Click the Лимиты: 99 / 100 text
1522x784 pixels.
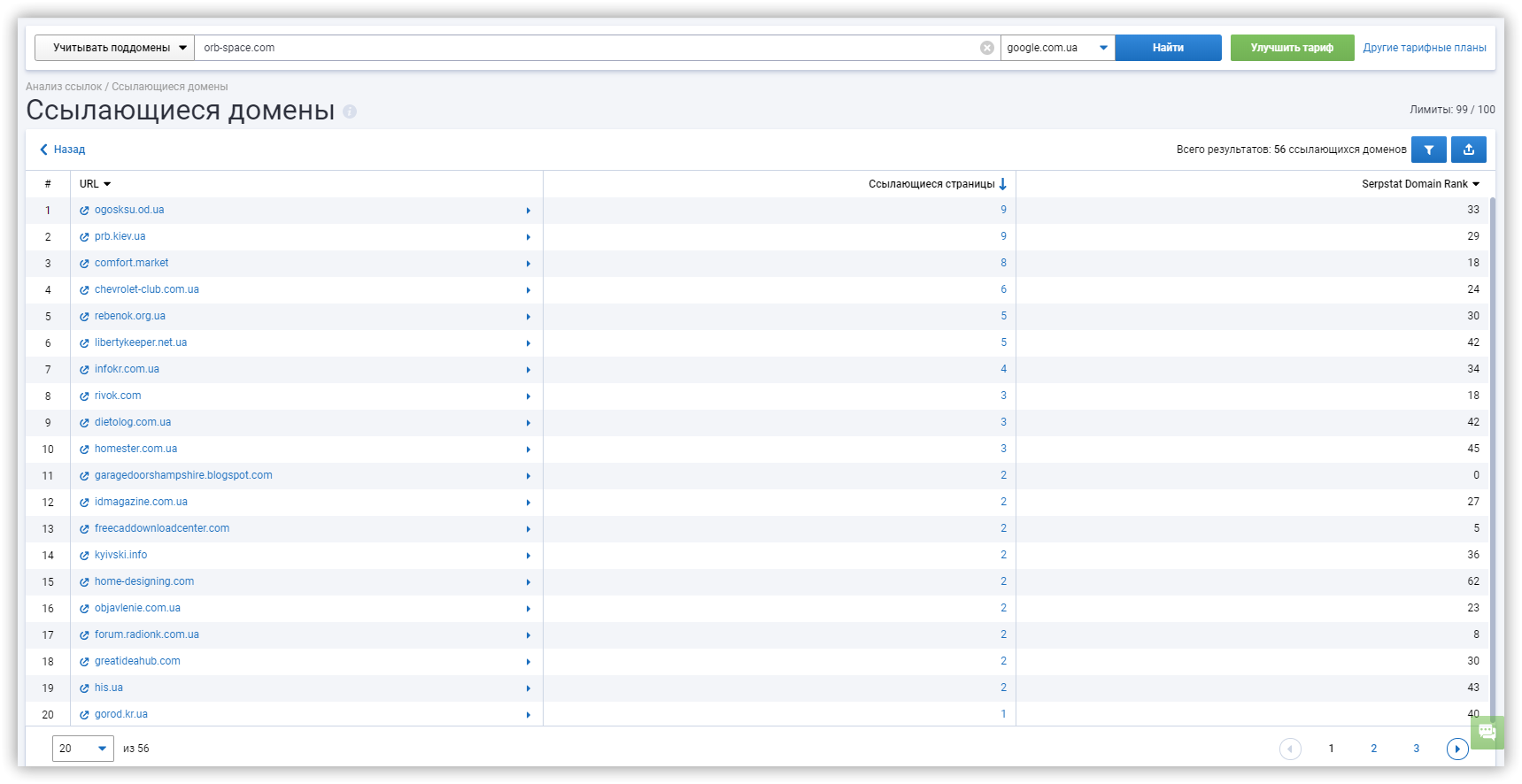point(1452,110)
